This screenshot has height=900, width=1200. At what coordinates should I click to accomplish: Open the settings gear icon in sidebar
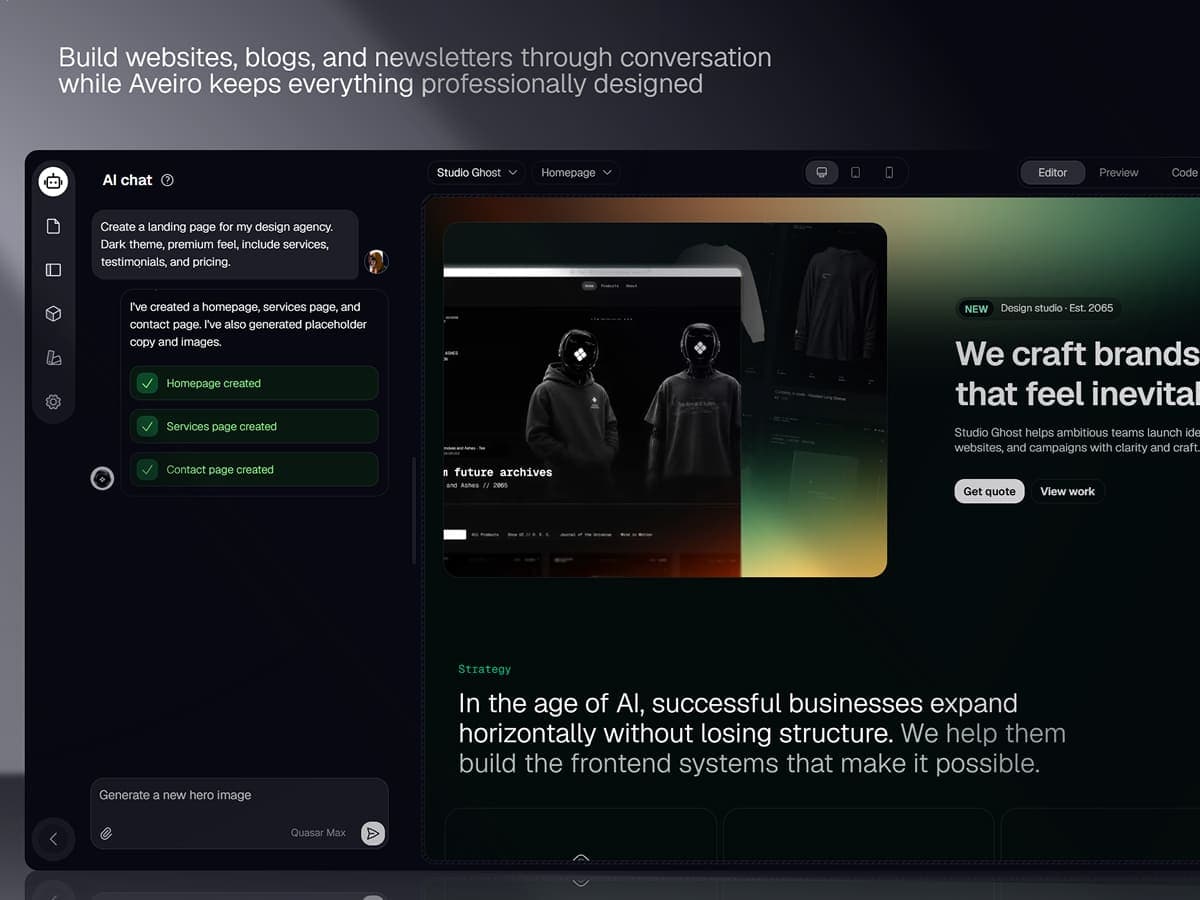pos(53,402)
